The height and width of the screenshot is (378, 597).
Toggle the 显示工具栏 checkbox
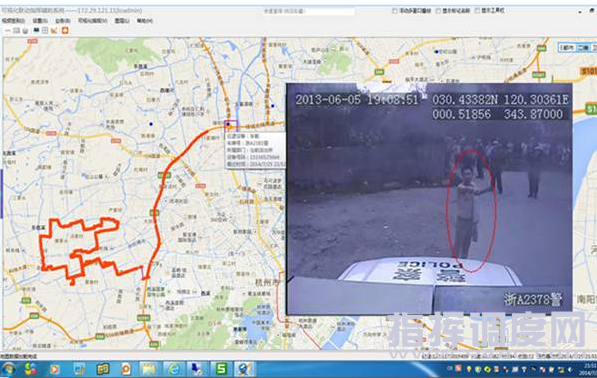click(477, 11)
